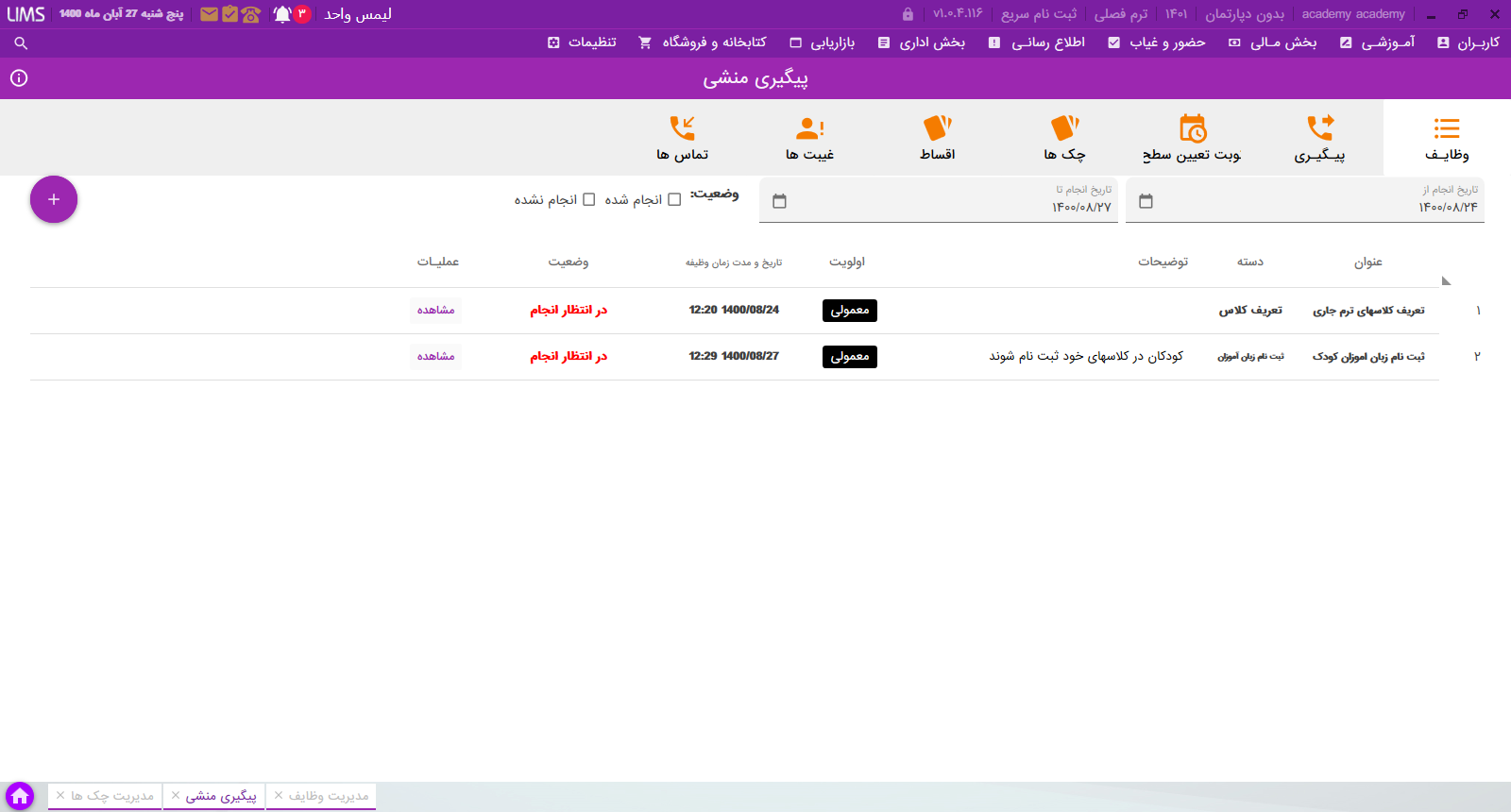Viewport: 1511px width, 812px height.
Task: Sort by عنوان column header
Action: coord(1367,262)
